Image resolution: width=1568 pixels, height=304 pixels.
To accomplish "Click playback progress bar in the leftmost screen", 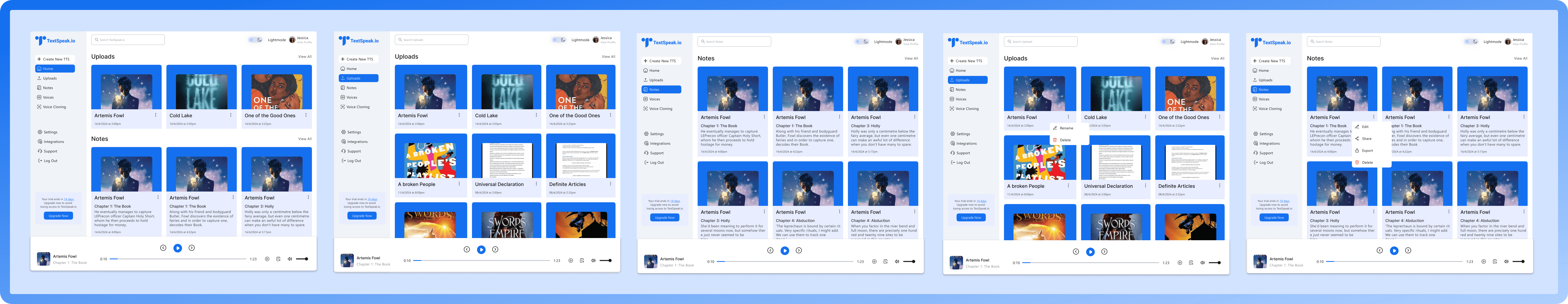I will click(x=178, y=259).
